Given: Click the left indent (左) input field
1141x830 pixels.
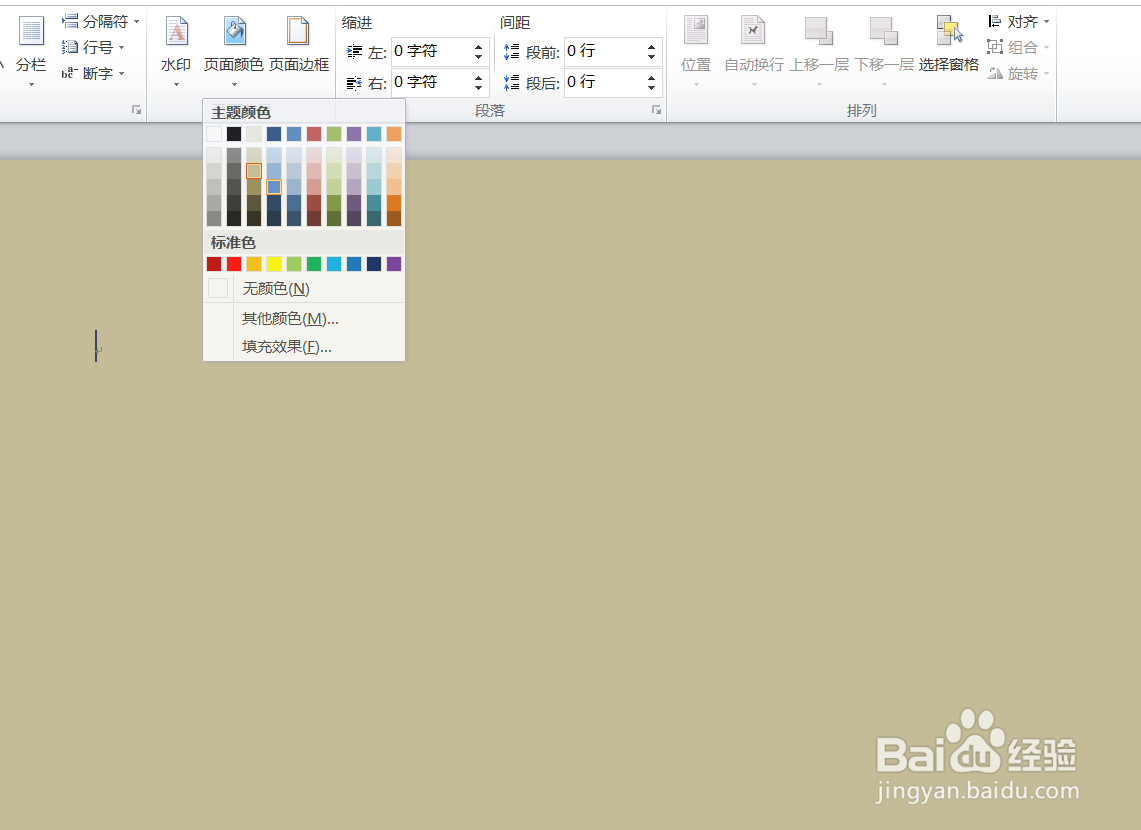Looking at the screenshot, I should [432, 52].
